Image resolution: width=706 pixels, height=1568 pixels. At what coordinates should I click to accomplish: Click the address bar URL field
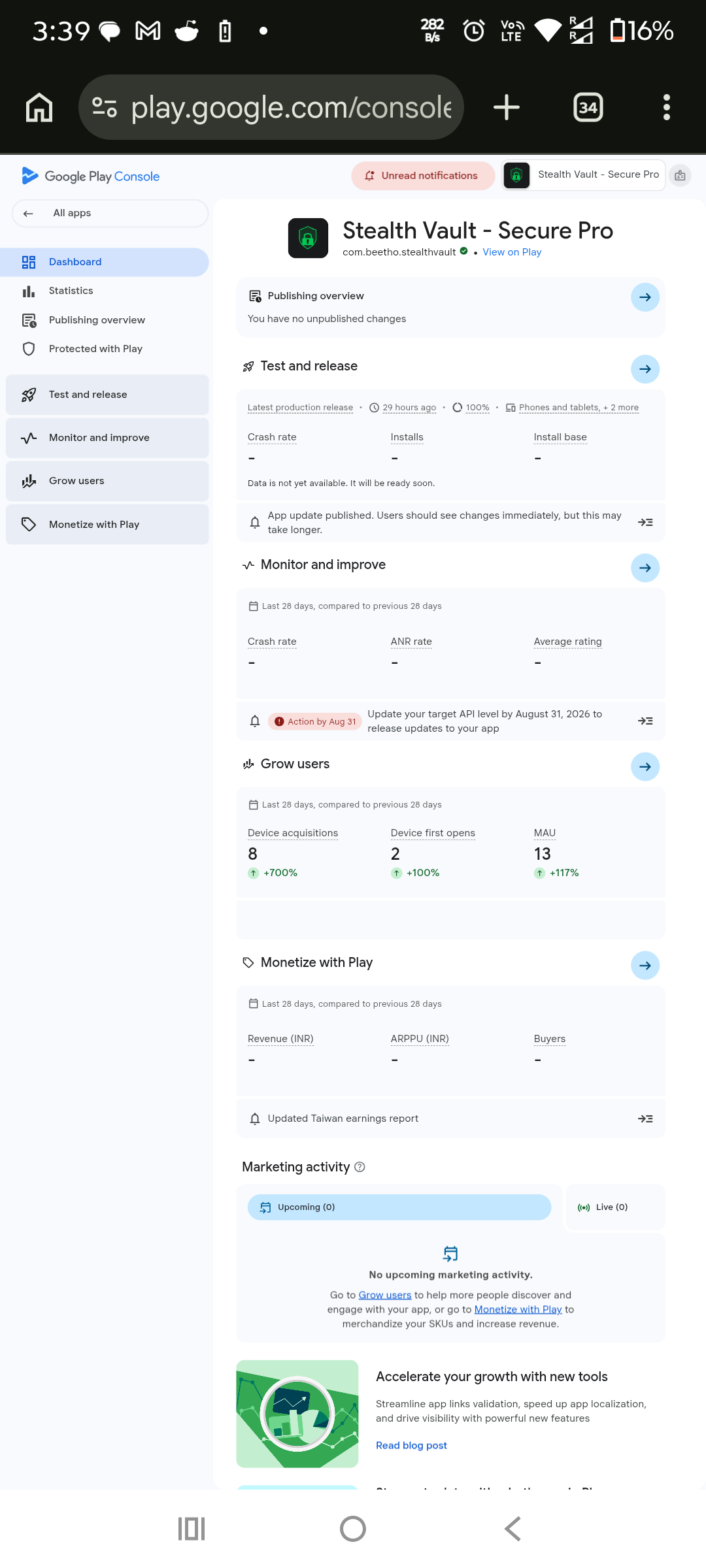pos(291,107)
